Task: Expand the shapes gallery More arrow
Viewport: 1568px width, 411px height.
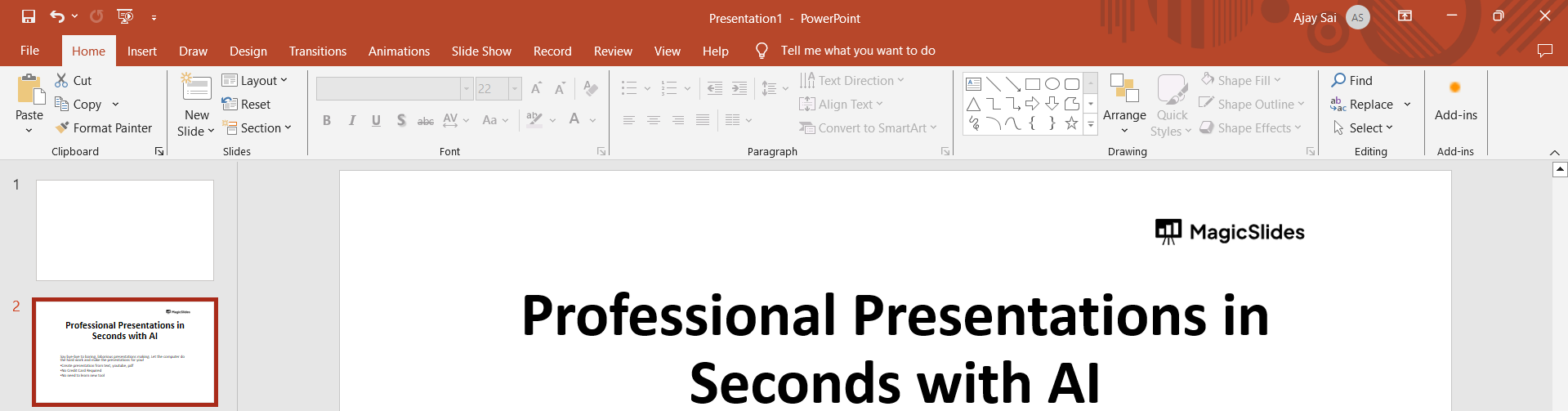Action: click(x=1091, y=124)
